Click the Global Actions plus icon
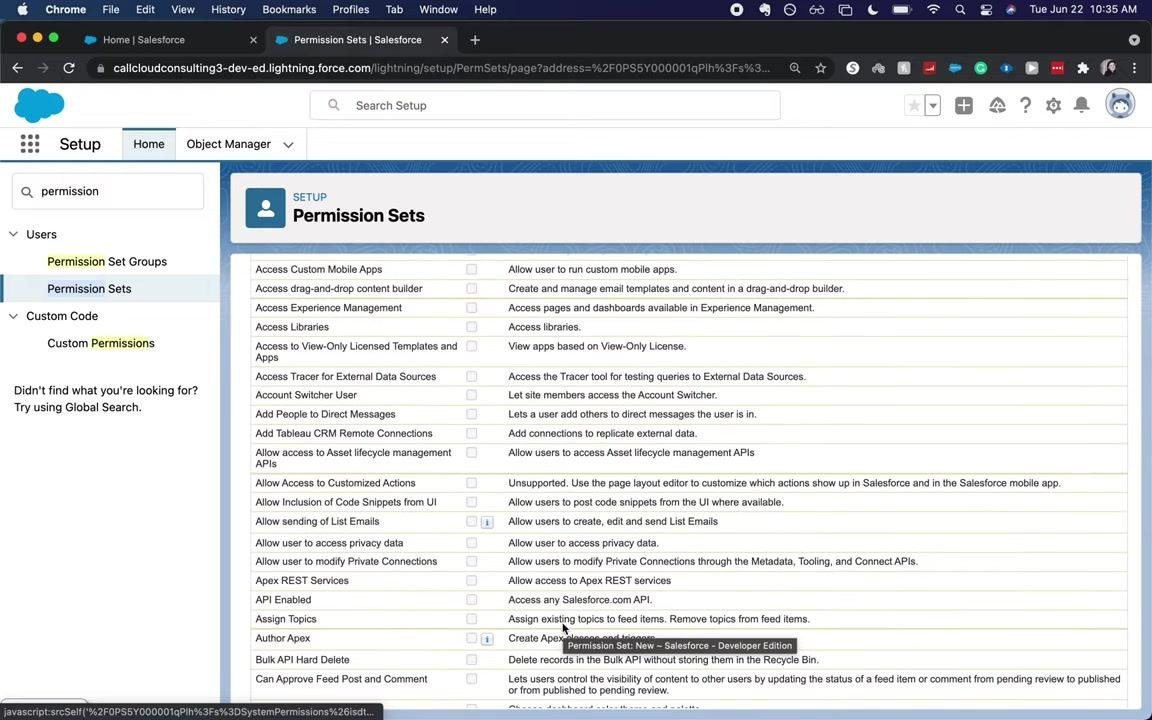 tap(963, 106)
